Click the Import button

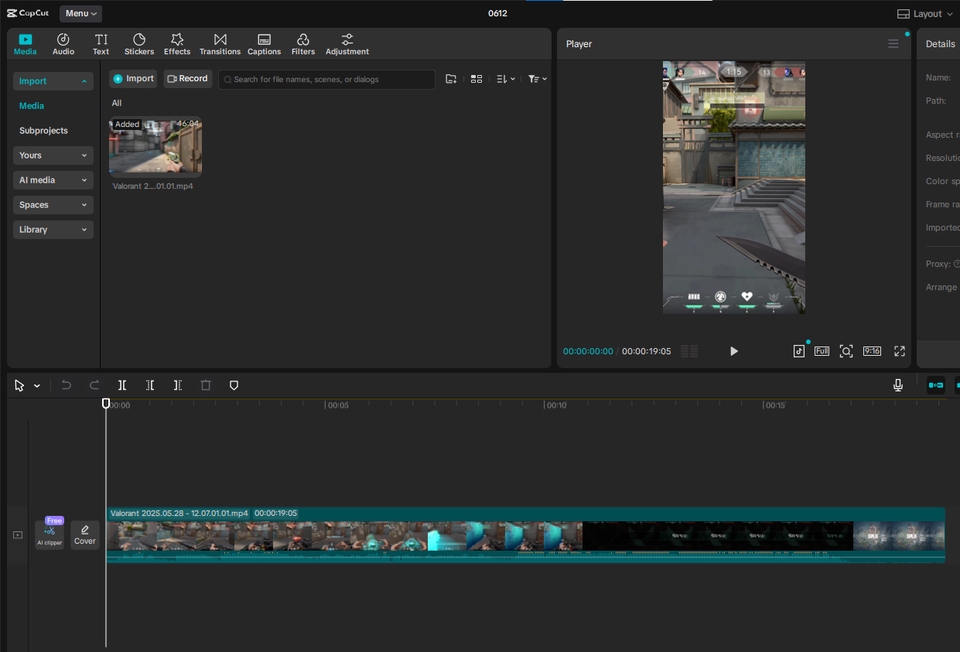pyautogui.click(x=133, y=79)
